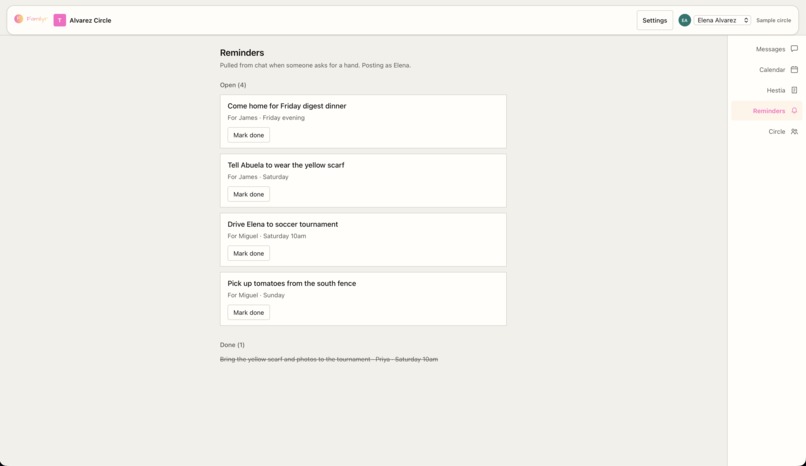Open the Settings button
806x466 pixels.
pyautogui.click(x=654, y=20)
